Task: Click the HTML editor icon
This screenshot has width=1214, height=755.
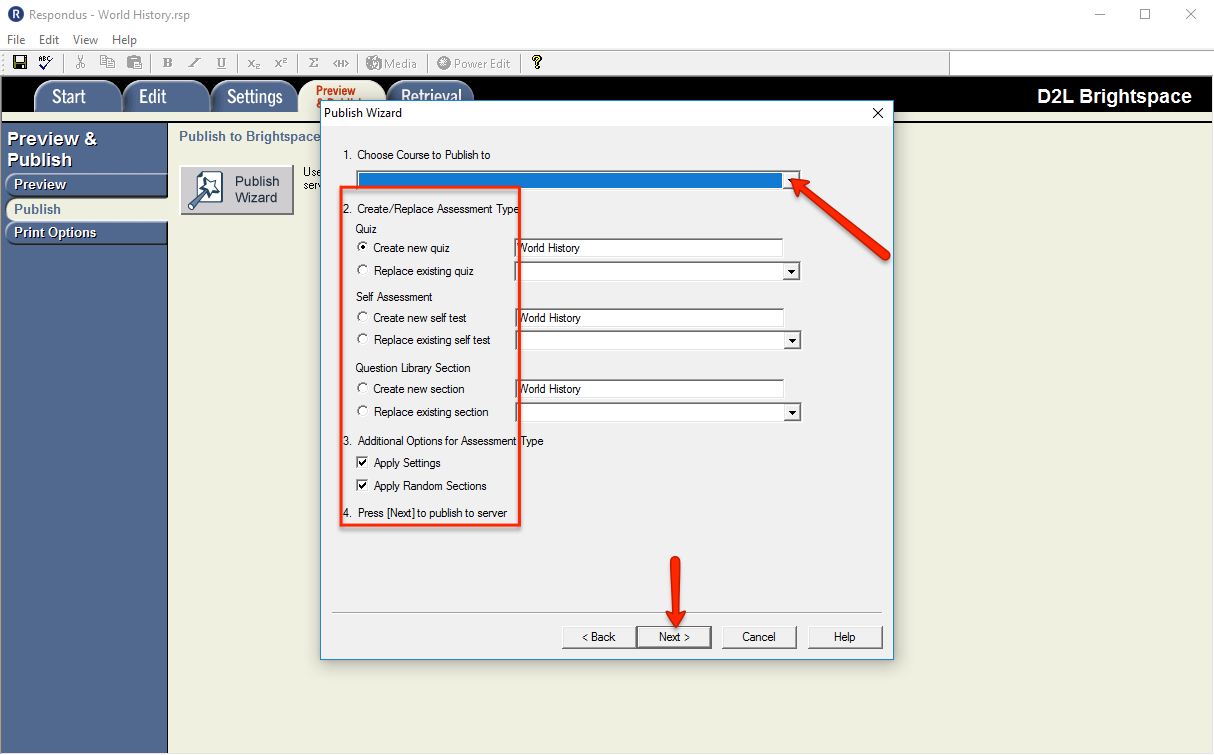Action: [341, 63]
